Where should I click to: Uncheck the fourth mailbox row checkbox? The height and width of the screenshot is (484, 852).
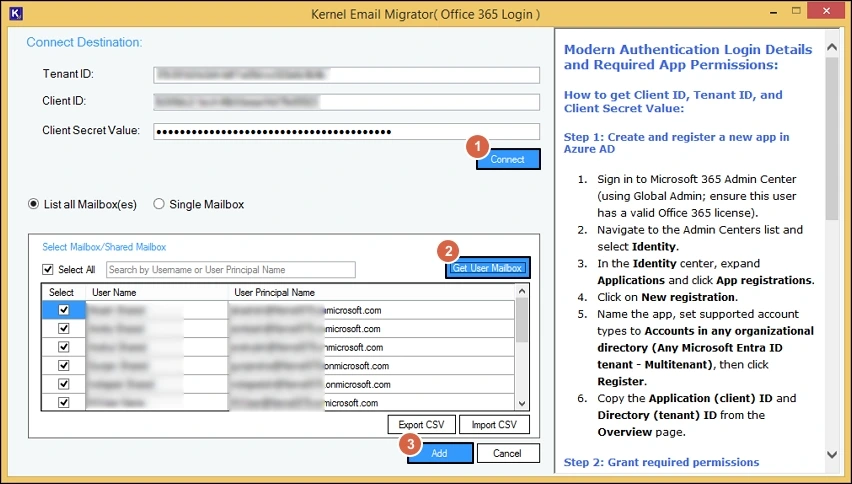click(x=64, y=365)
